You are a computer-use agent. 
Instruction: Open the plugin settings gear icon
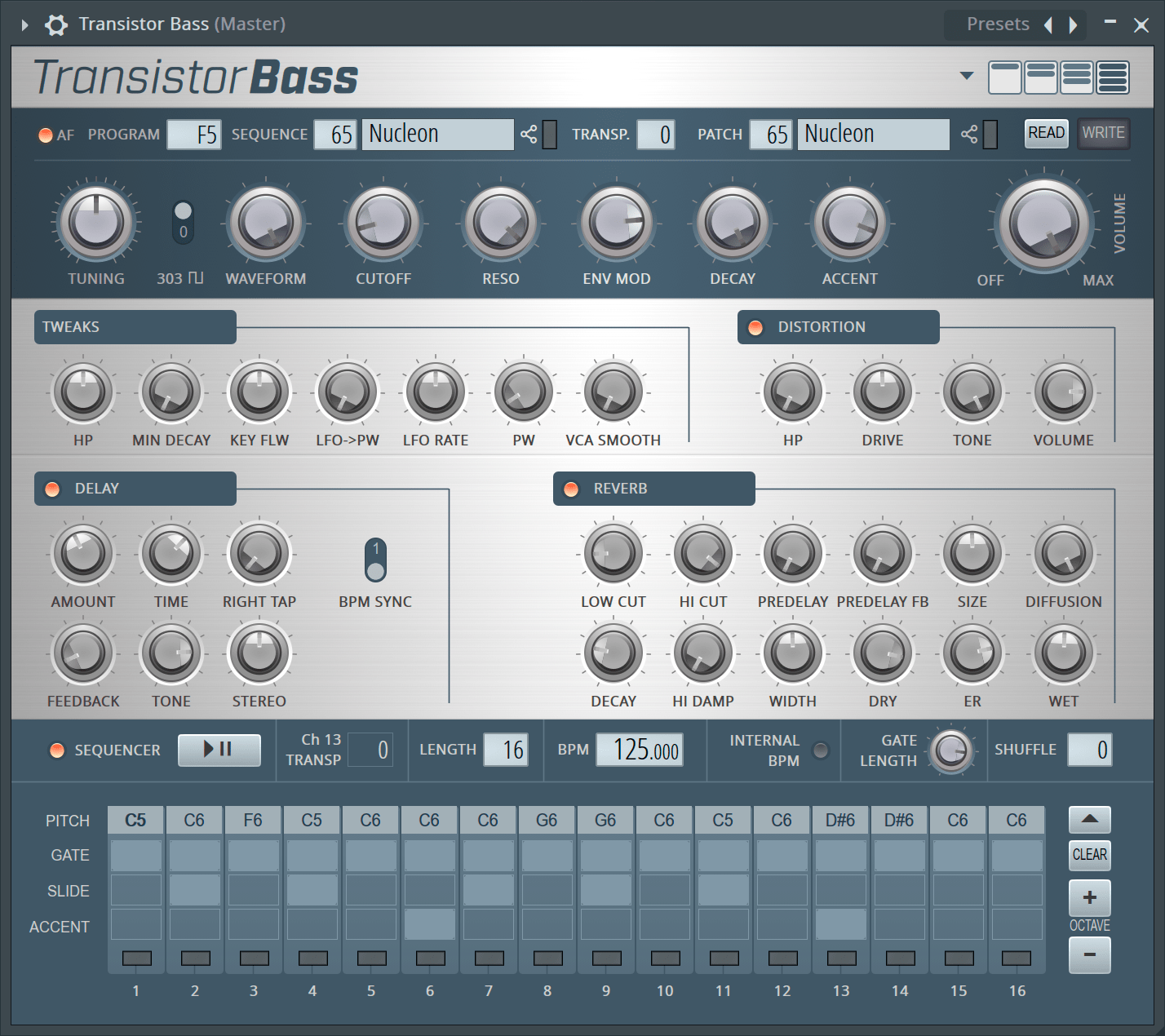tap(55, 24)
